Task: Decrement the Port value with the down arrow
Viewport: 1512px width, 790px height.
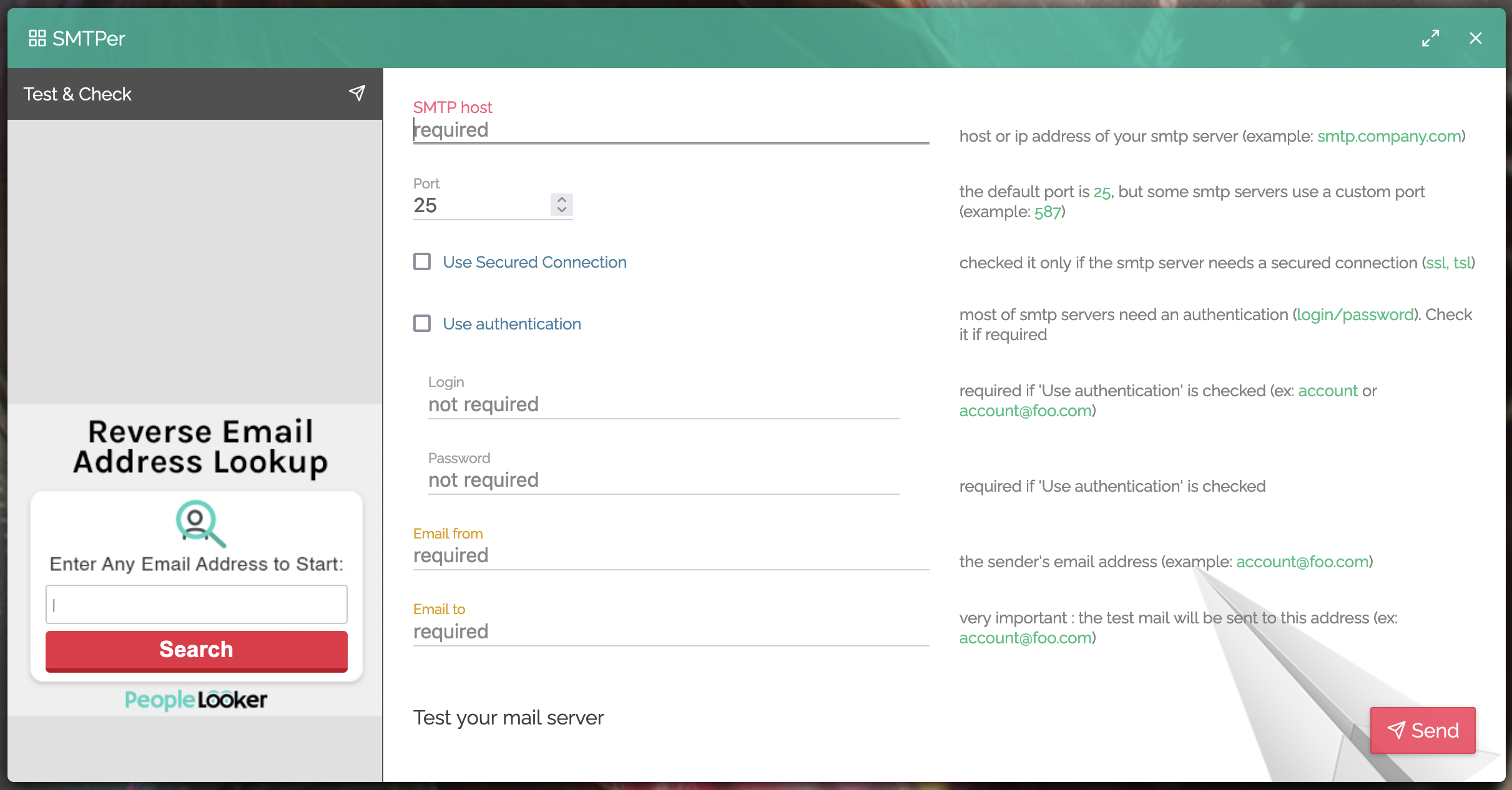Action: 561,211
